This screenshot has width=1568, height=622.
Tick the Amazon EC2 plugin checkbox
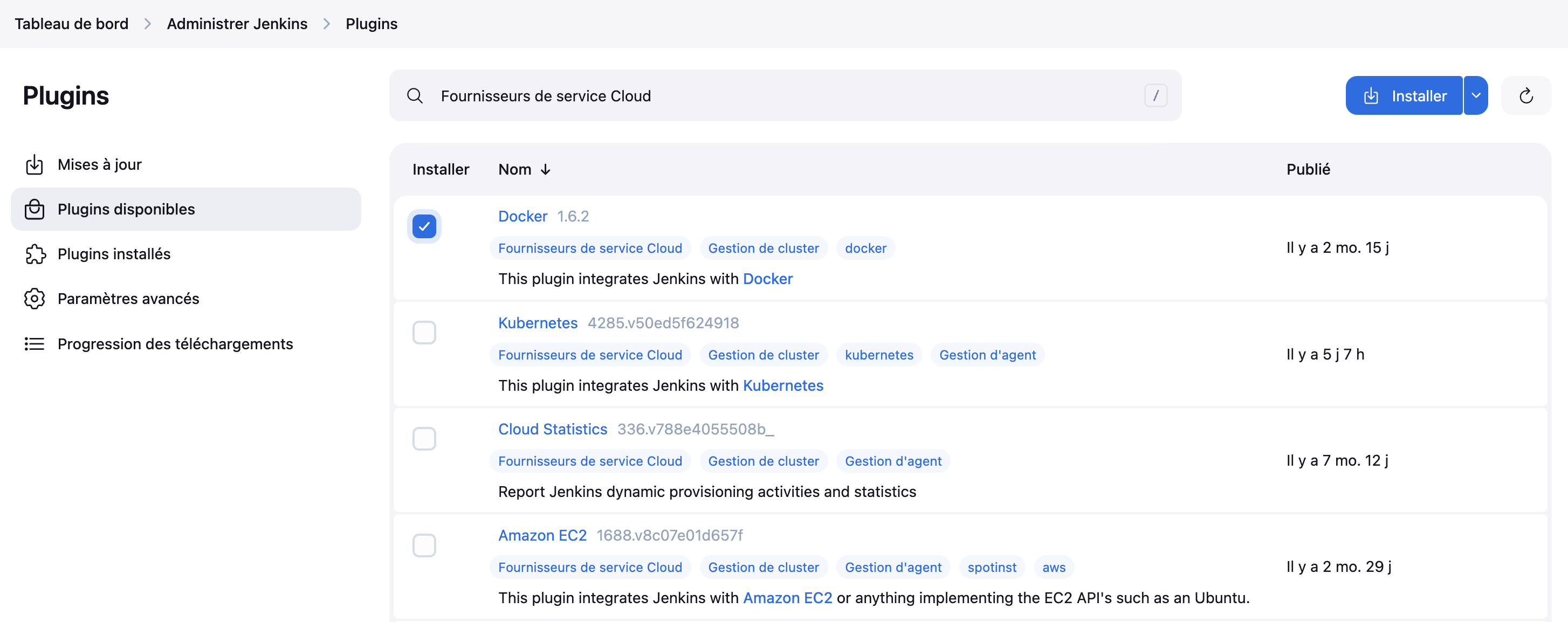click(424, 545)
